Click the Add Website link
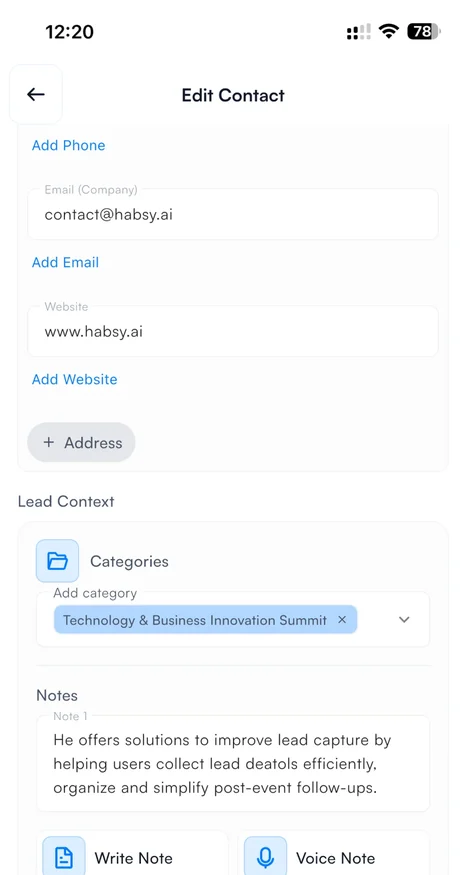Screen dimensions: 466x875 [75, 379]
